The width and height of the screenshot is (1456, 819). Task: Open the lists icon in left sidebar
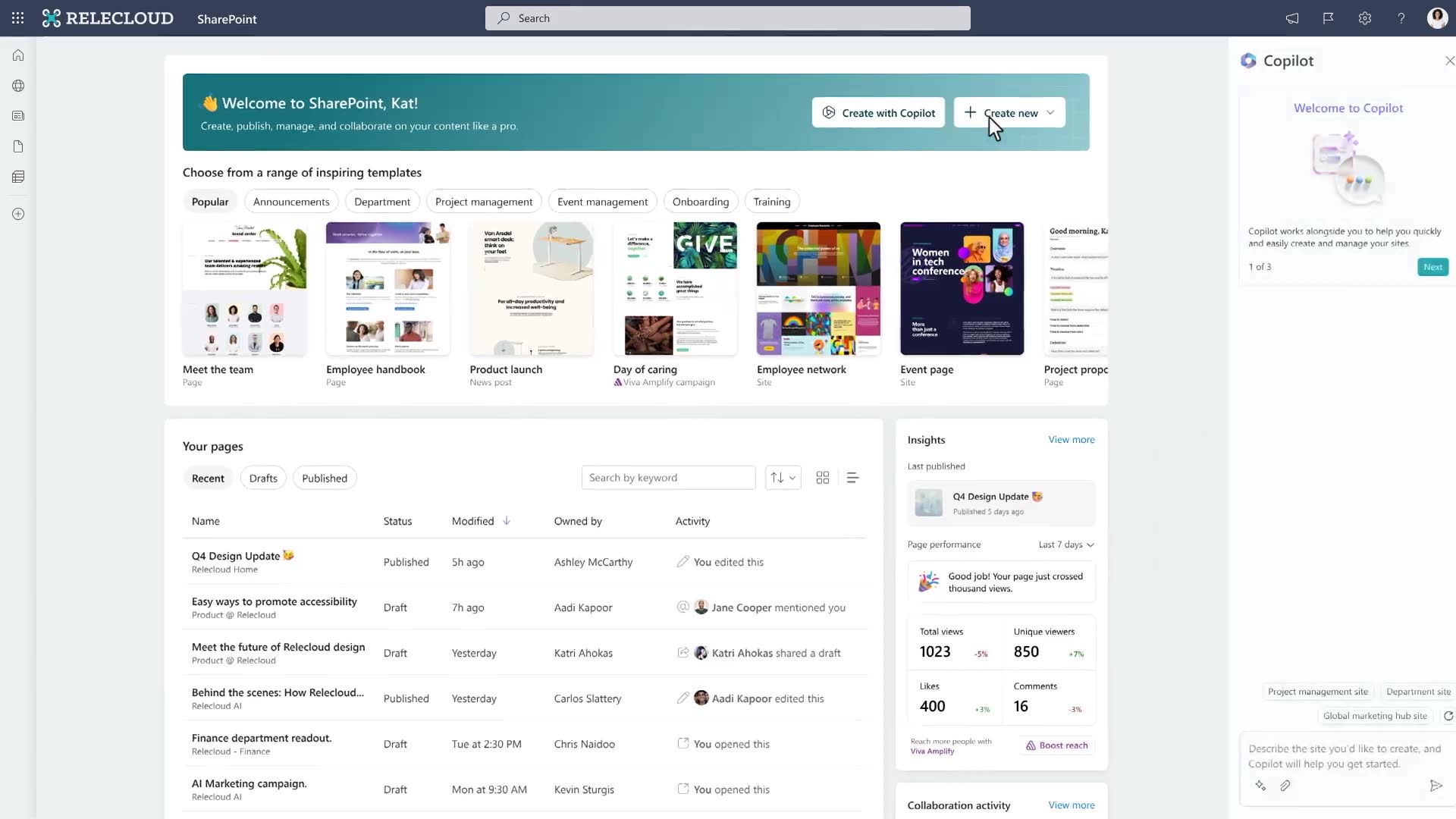[18, 177]
